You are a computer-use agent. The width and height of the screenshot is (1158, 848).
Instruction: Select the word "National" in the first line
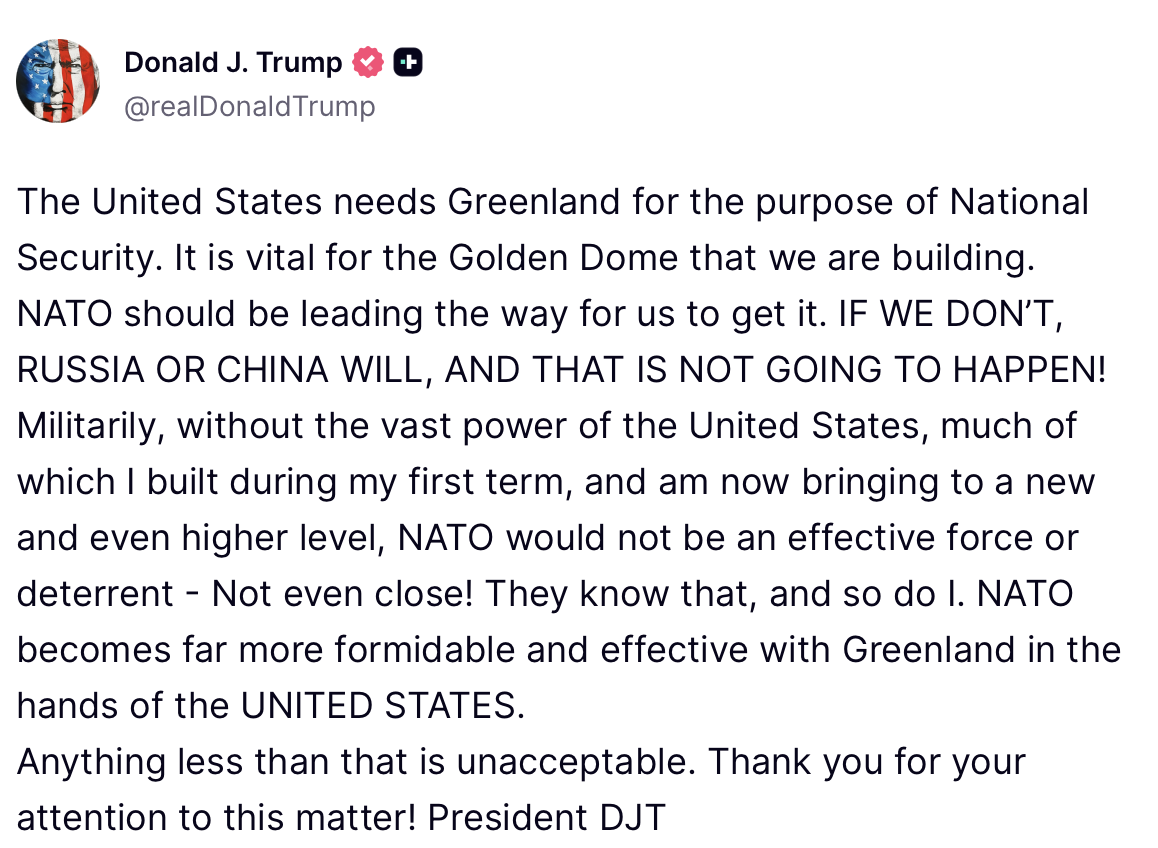click(1018, 203)
